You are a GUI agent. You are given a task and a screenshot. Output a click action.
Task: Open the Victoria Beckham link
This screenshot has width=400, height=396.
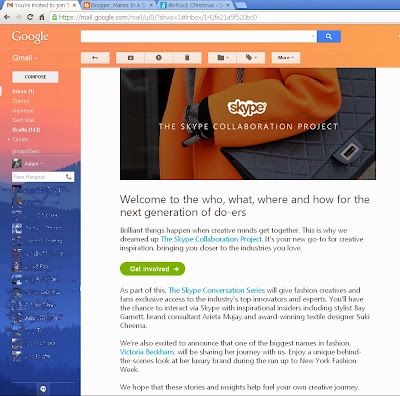pyautogui.click(x=147, y=352)
